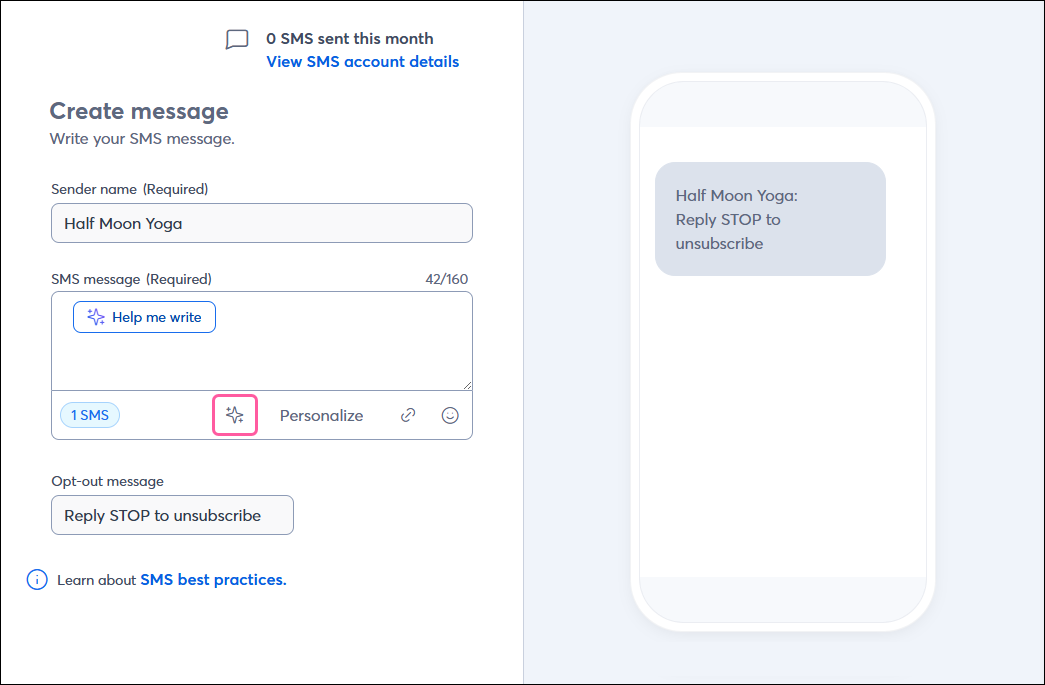Click the sparkle icon inside Help me write
Image resolution: width=1045 pixels, height=685 pixels.
pos(95,316)
